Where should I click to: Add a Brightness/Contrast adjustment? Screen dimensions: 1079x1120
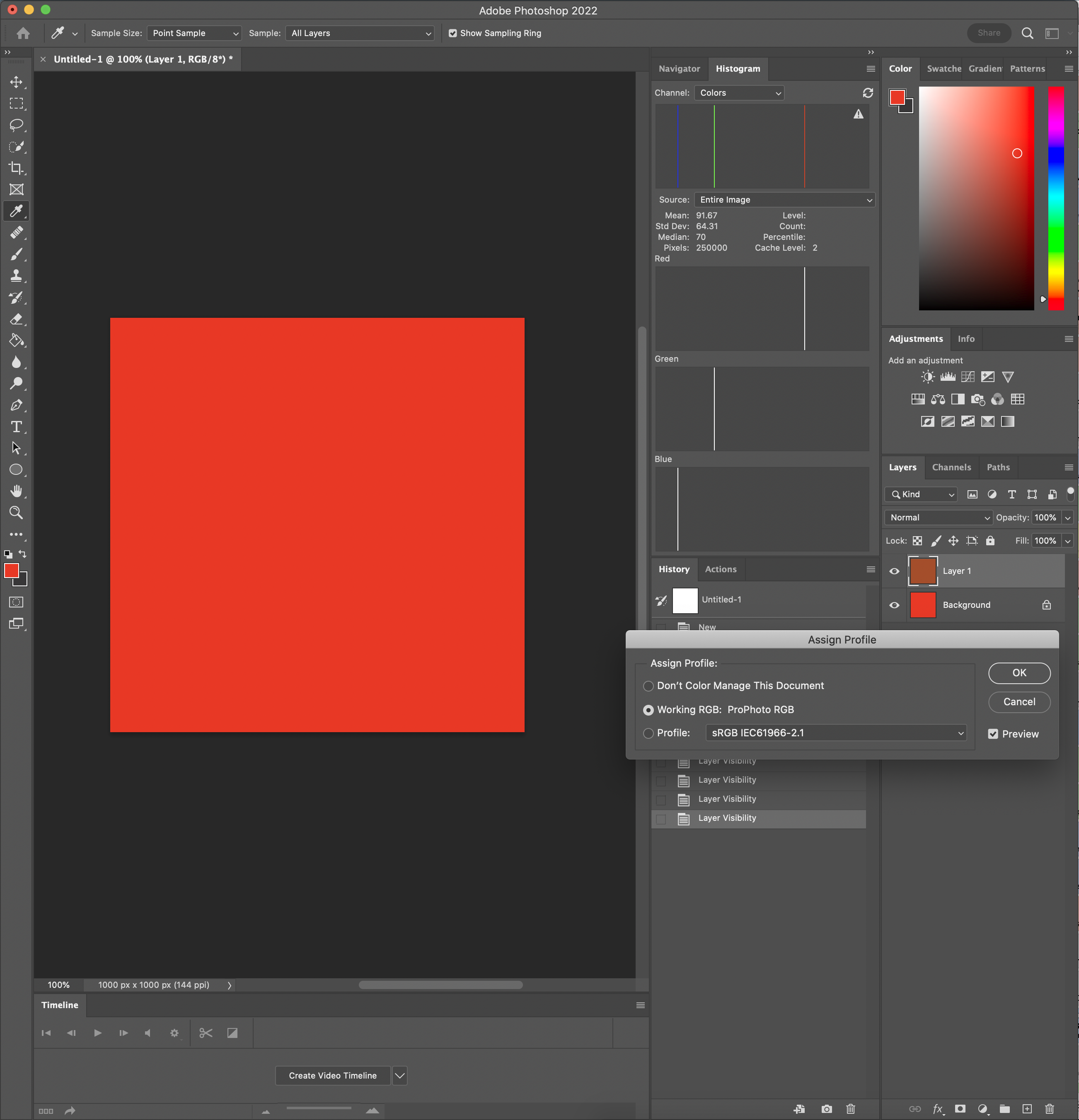point(928,377)
